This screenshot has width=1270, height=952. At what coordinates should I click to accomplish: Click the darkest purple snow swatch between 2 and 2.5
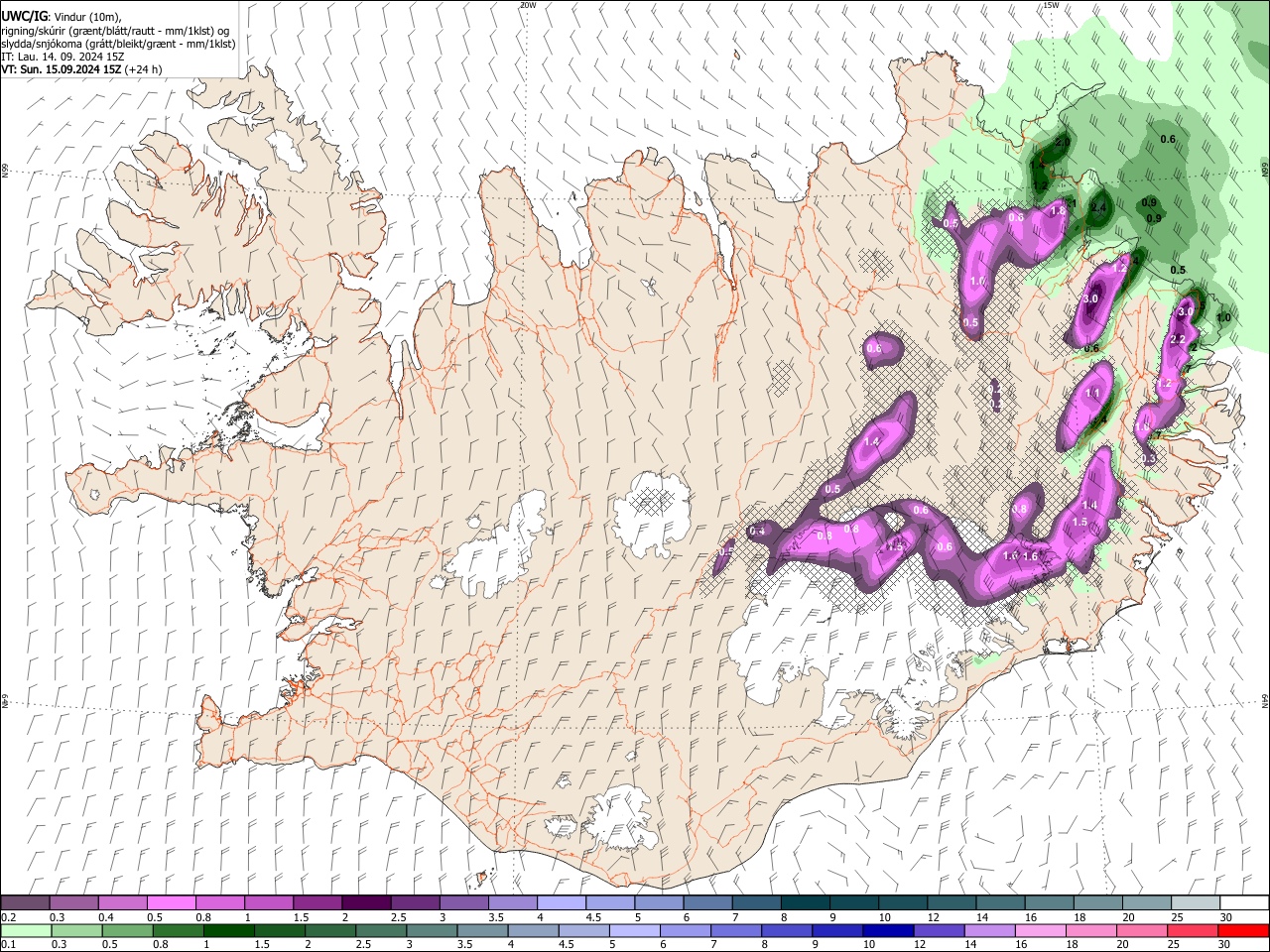pyautogui.click(x=366, y=902)
